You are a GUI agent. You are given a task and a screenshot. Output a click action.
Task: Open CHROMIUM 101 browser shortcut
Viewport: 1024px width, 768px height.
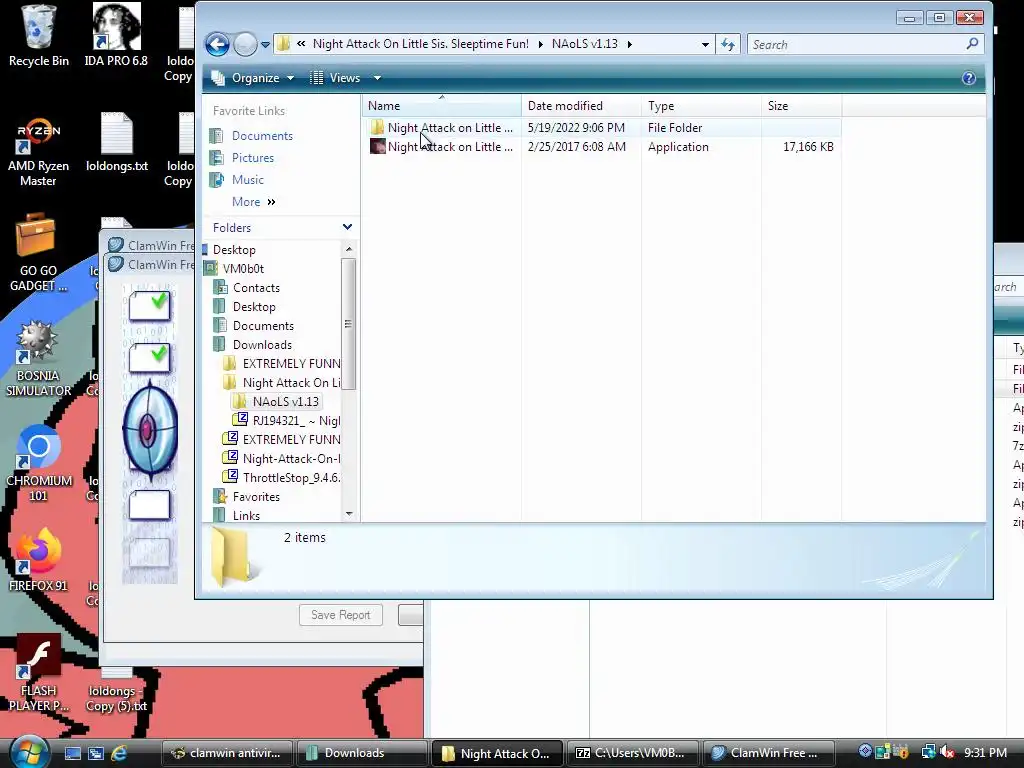coord(39,464)
